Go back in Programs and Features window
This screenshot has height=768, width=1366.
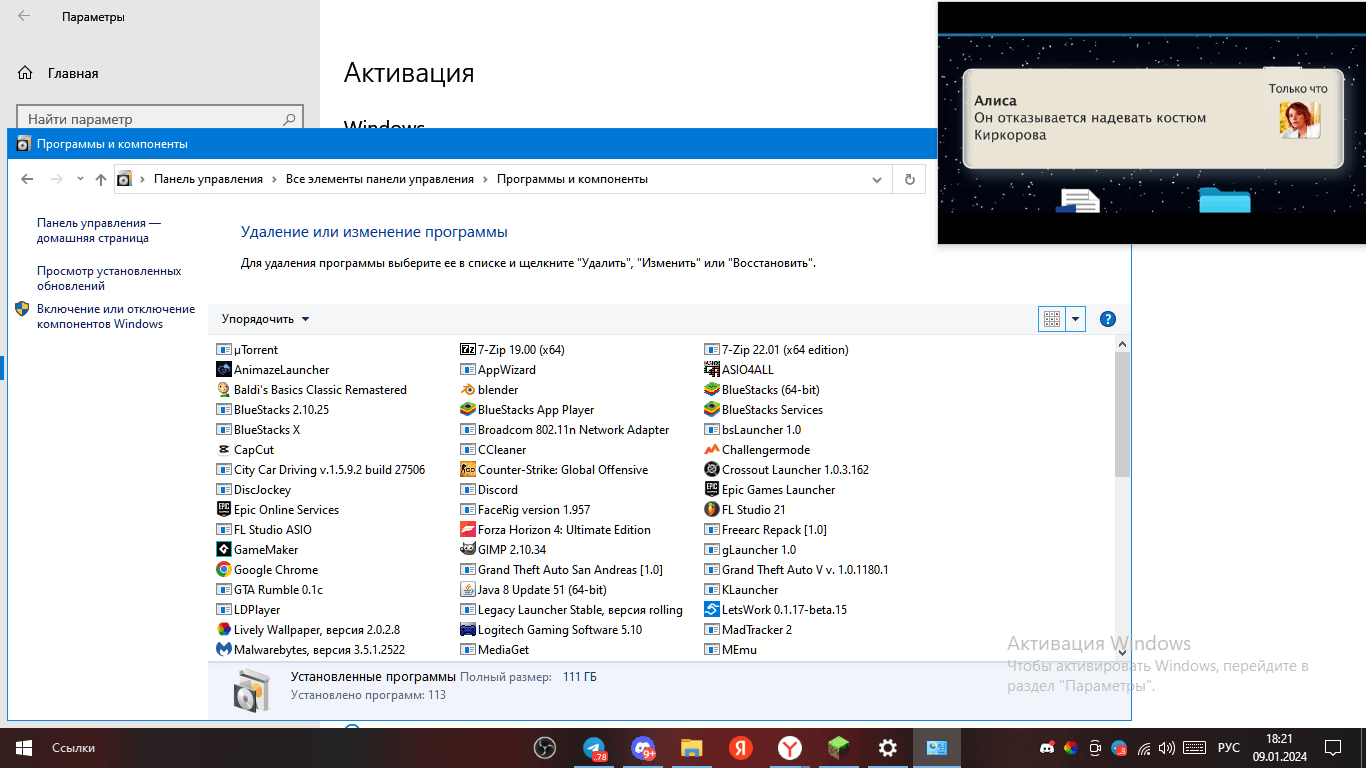27,179
